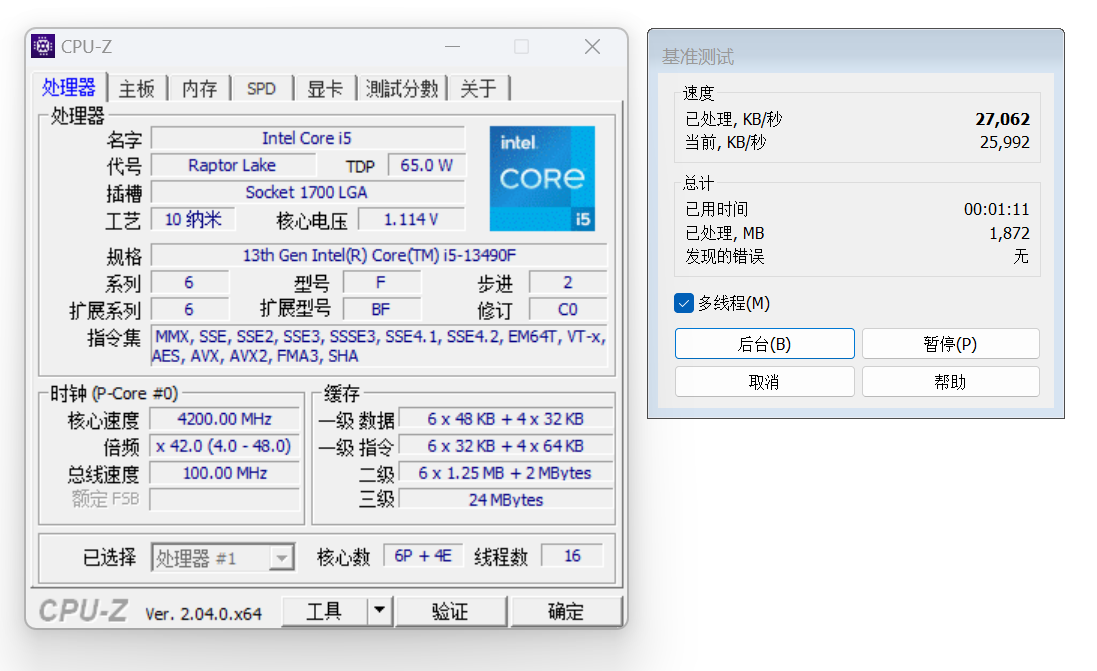Click 取消 in benchmark window
The height and width of the screenshot is (671, 1097).
point(765,382)
